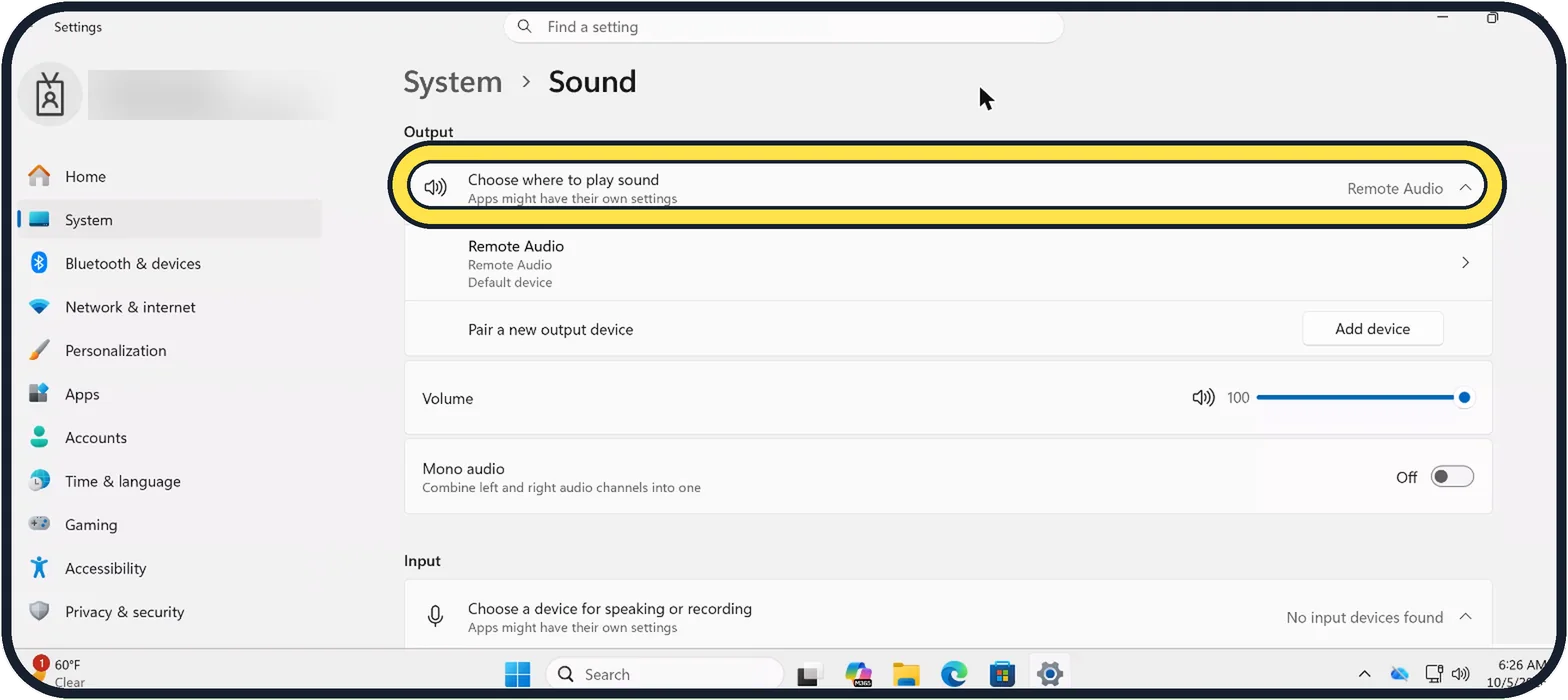Open Personalization settings
Image resolution: width=1568 pixels, height=700 pixels.
170,350
